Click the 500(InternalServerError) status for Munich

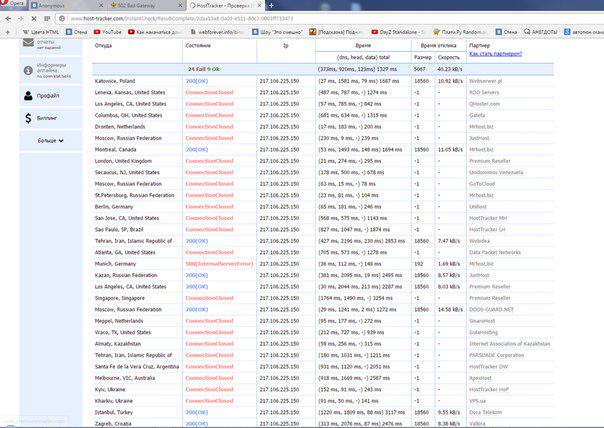coord(219,264)
